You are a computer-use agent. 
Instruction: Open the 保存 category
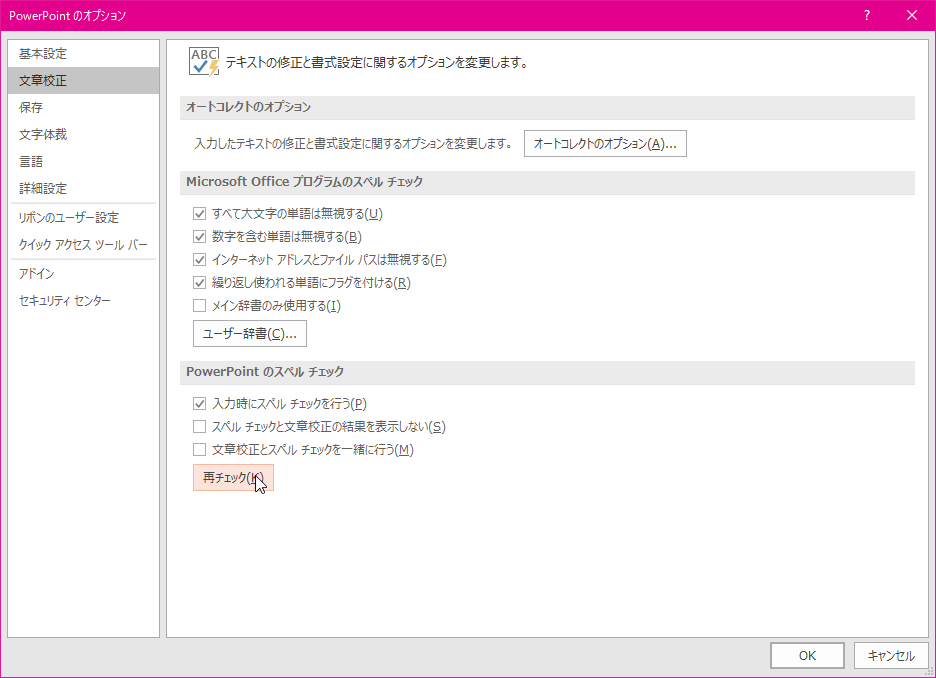click(x=84, y=107)
